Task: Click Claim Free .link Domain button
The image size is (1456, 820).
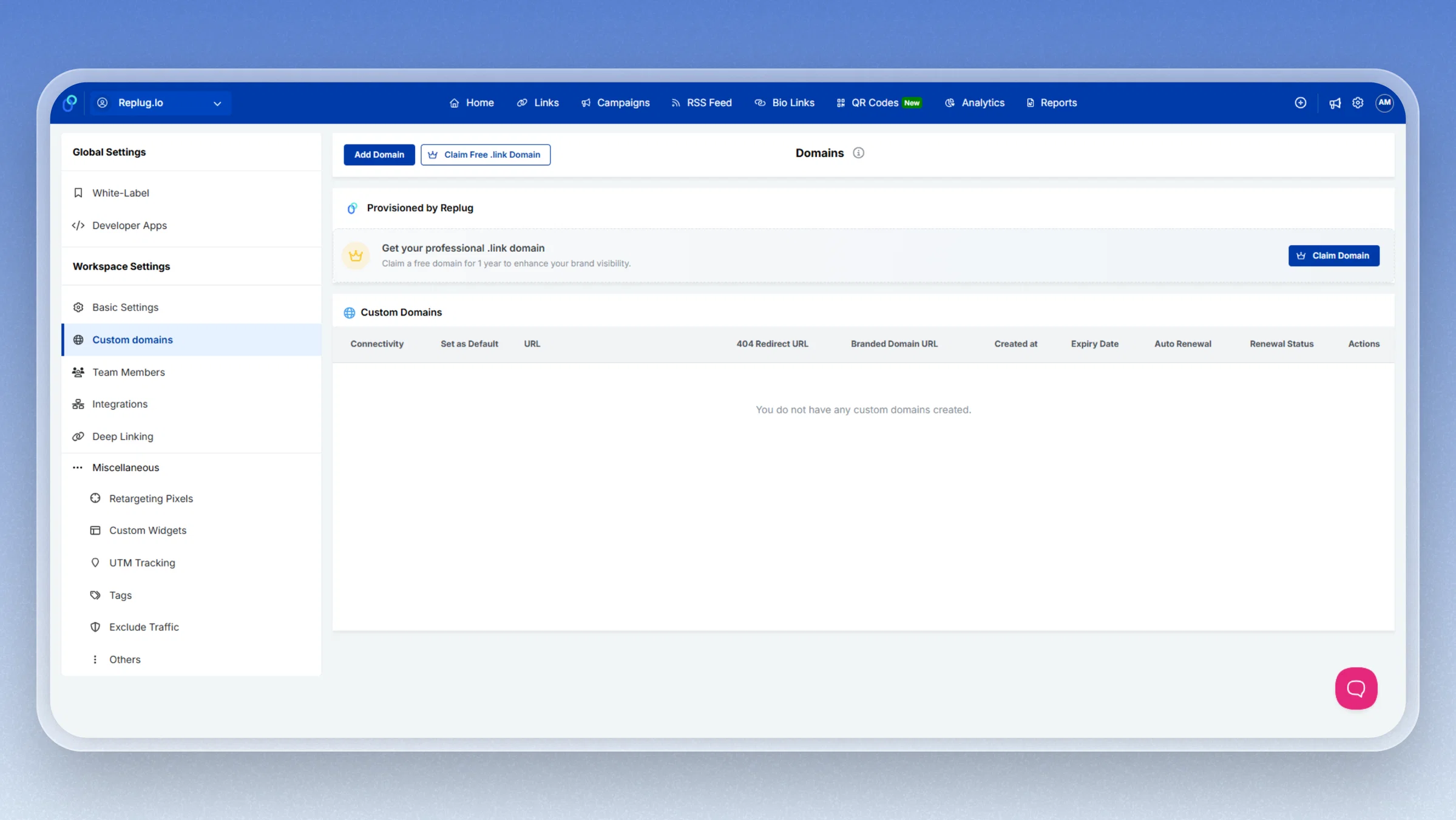Action: coord(486,154)
